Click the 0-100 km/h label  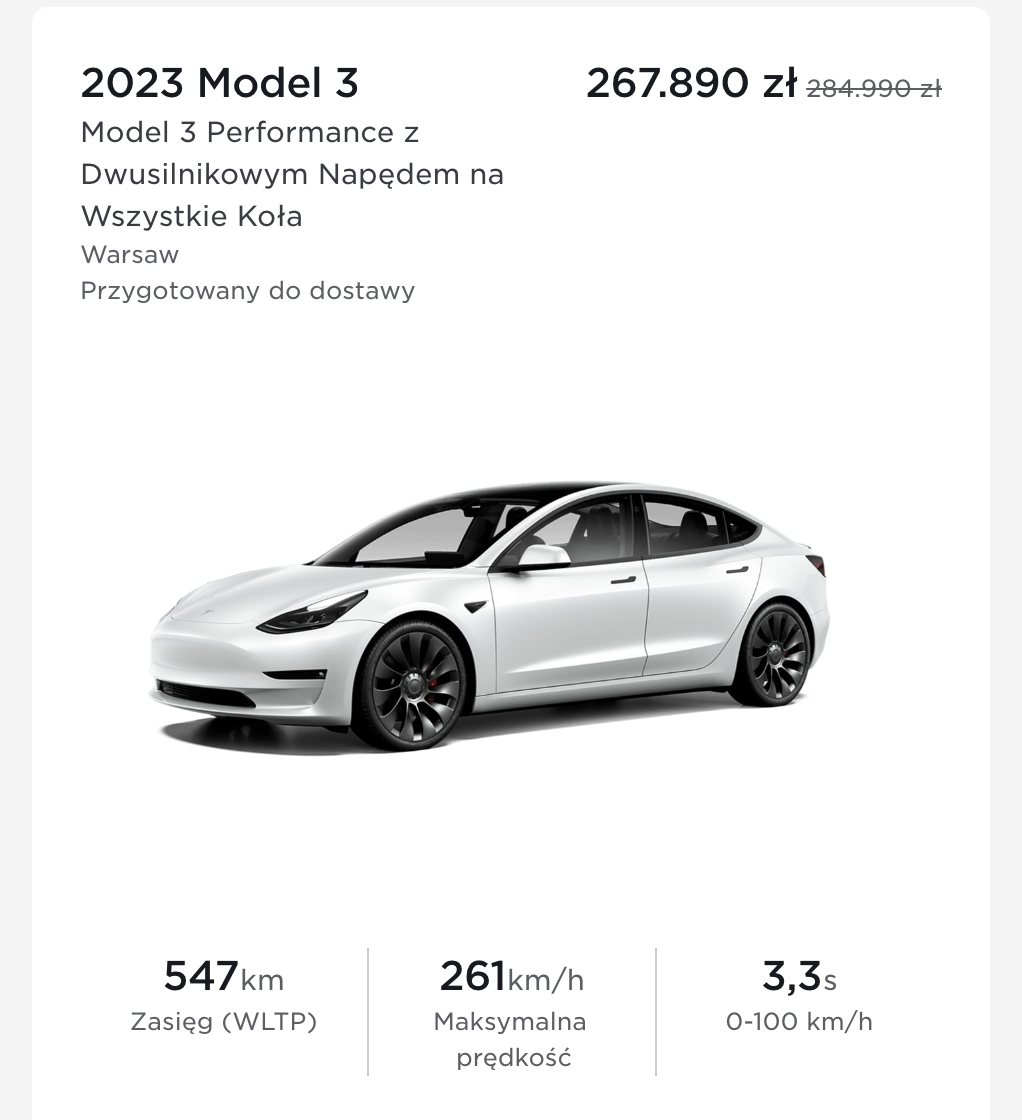click(x=799, y=1022)
